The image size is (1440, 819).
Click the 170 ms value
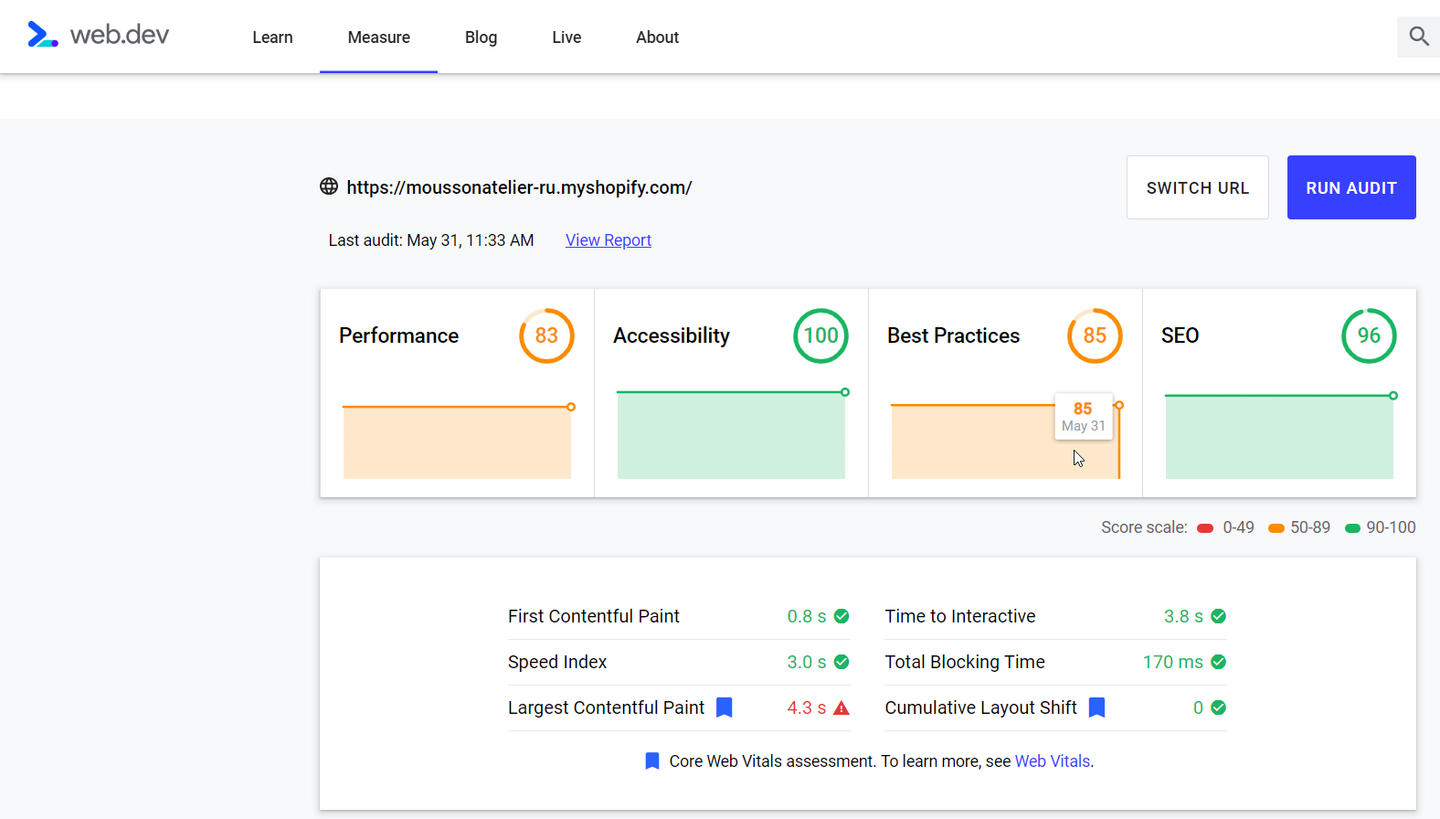click(x=1173, y=662)
